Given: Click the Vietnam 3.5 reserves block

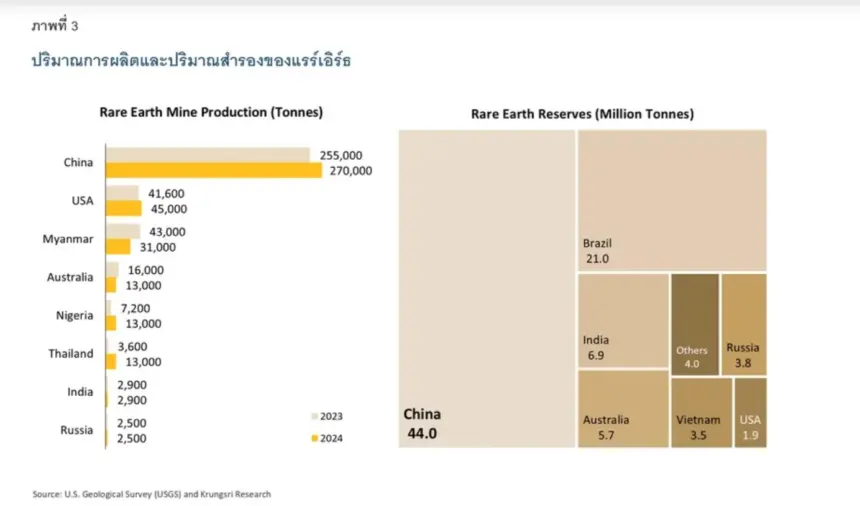Looking at the screenshot, I should [701, 413].
